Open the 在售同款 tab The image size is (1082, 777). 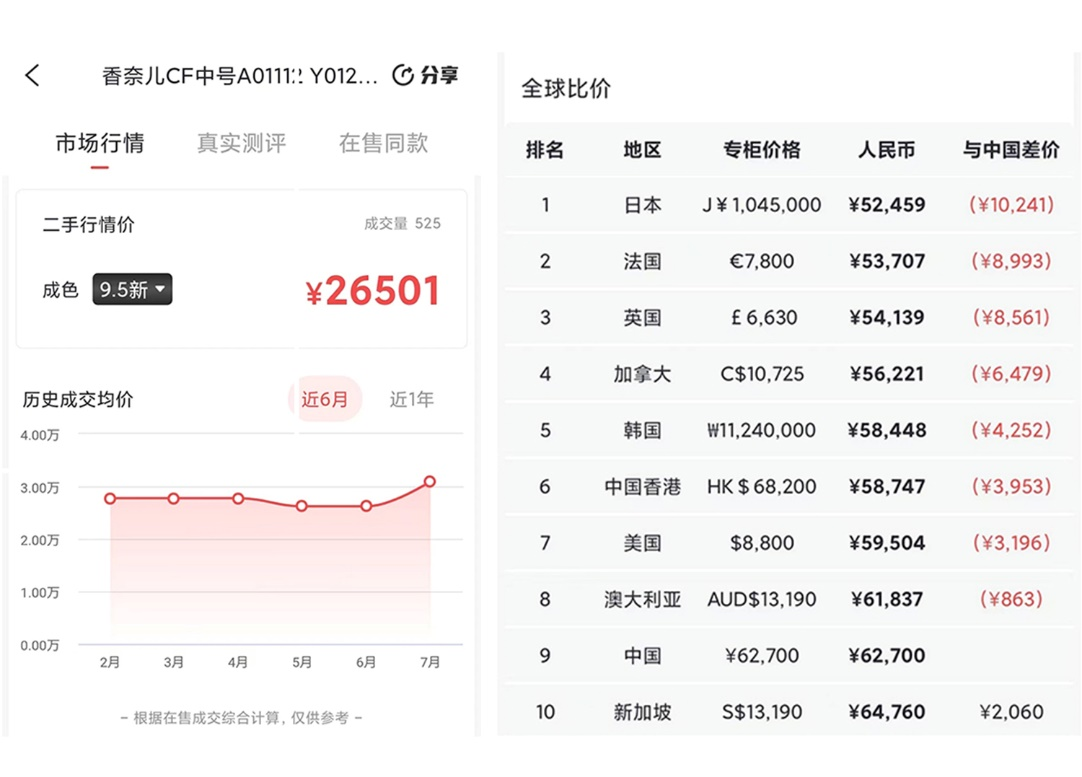(x=384, y=143)
